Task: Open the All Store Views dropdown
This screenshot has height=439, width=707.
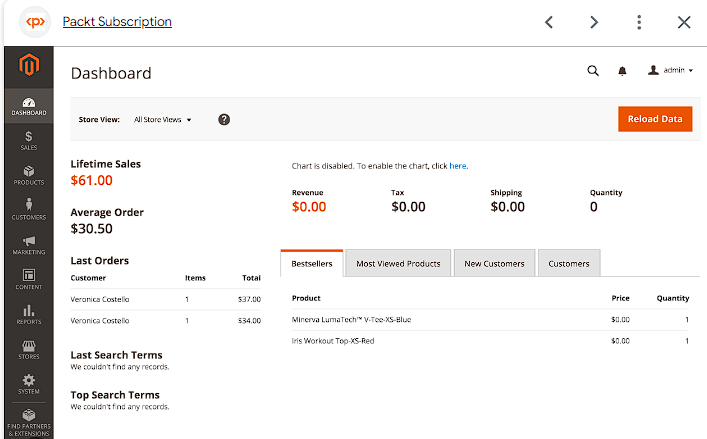Action: click(x=163, y=119)
